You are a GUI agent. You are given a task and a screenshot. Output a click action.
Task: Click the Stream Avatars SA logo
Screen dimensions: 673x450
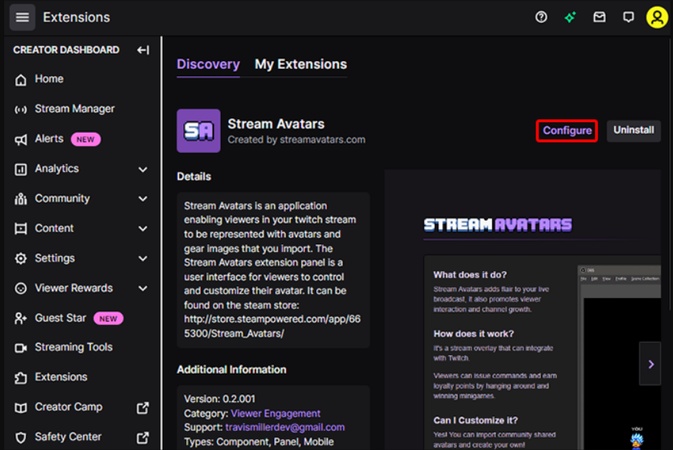click(x=199, y=131)
